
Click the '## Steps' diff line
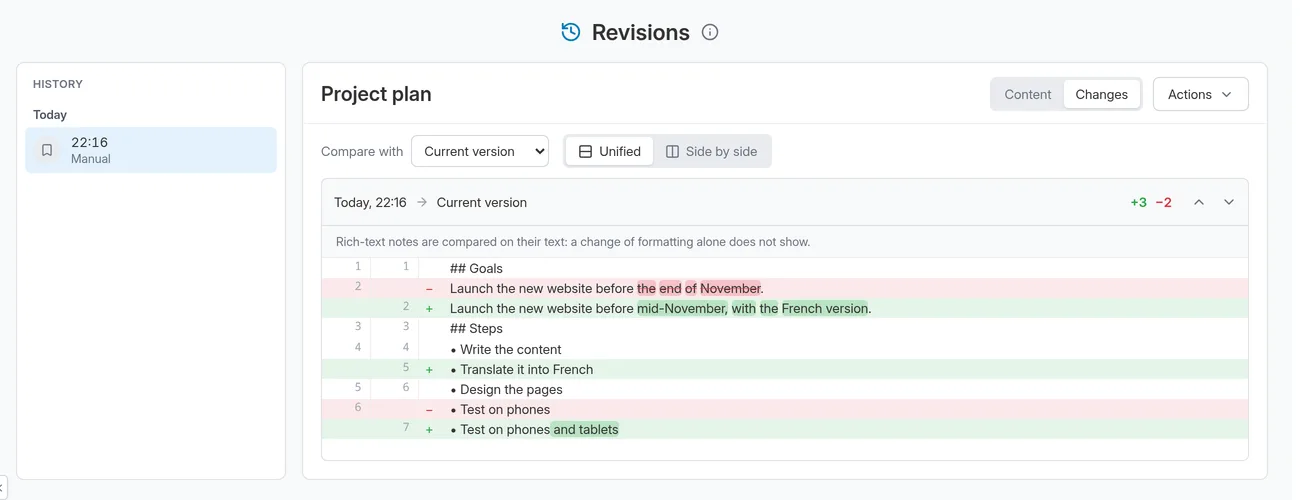coord(785,328)
